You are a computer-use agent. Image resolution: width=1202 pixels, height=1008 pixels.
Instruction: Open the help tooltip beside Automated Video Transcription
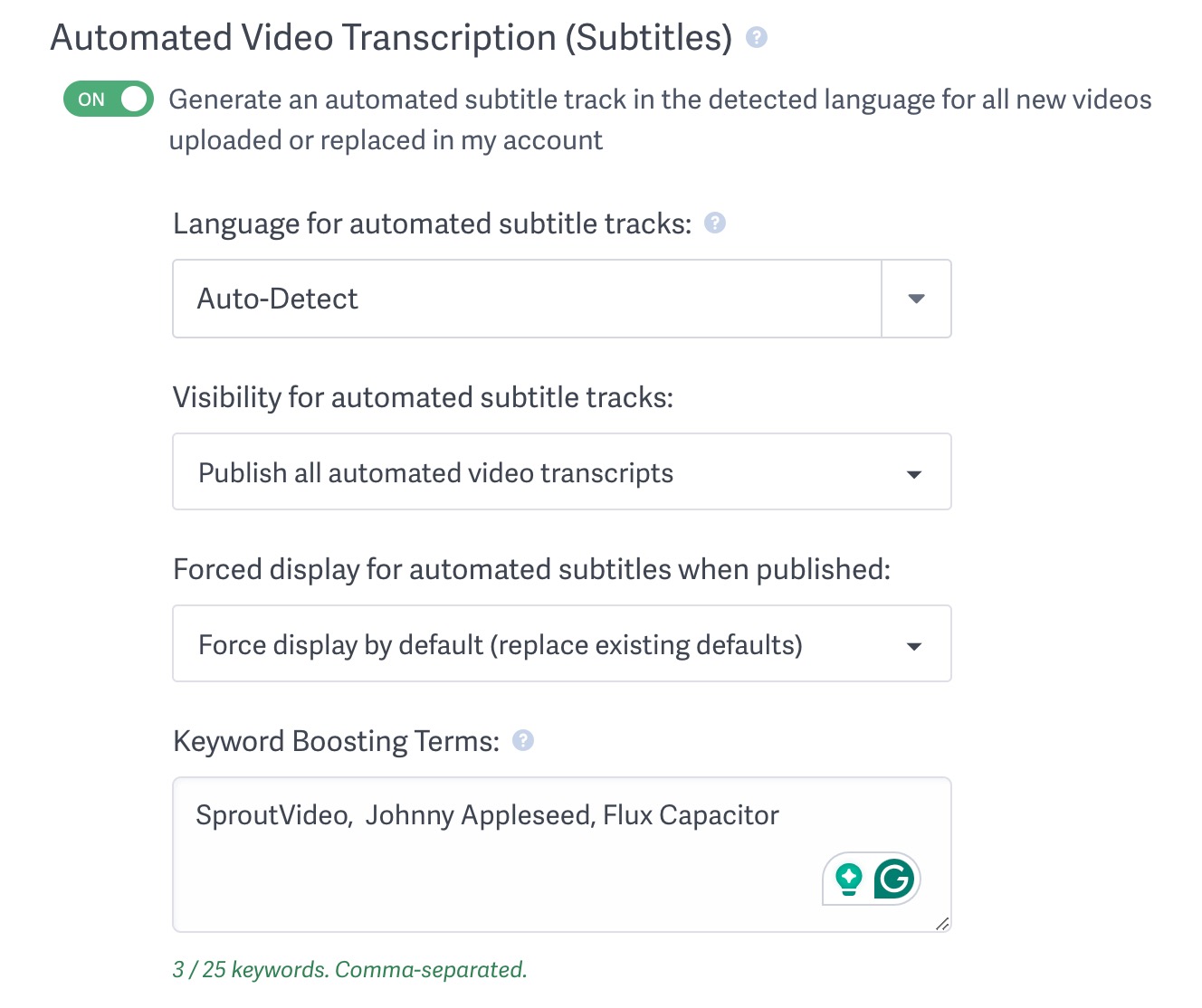pyautogui.click(x=757, y=37)
